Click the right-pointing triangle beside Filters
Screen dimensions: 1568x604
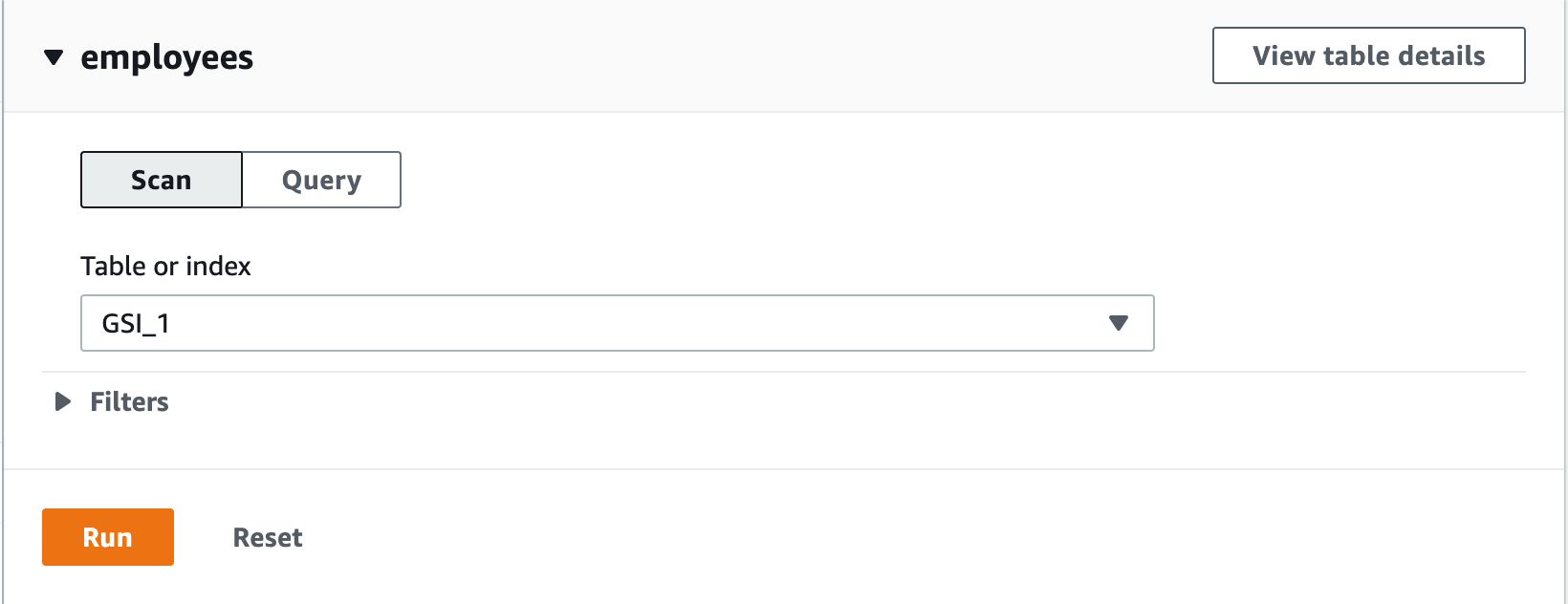pyautogui.click(x=63, y=401)
